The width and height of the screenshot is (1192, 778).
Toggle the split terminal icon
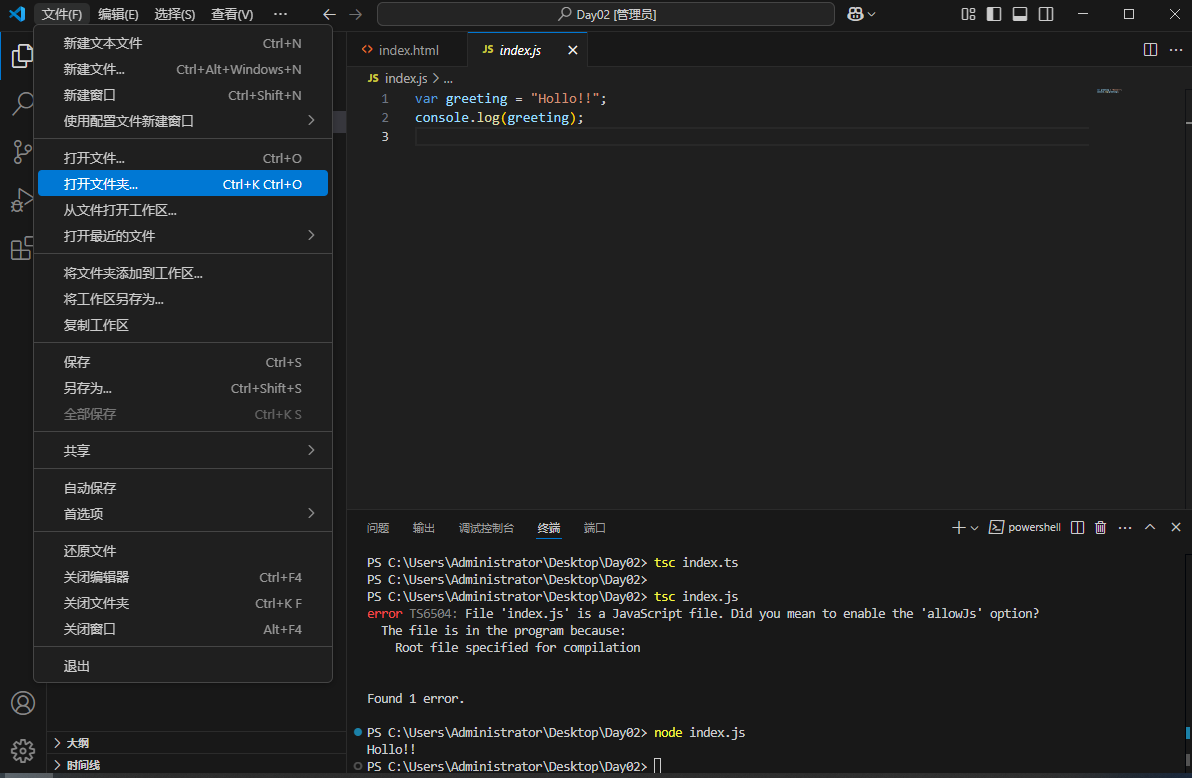click(x=1076, y=527)
